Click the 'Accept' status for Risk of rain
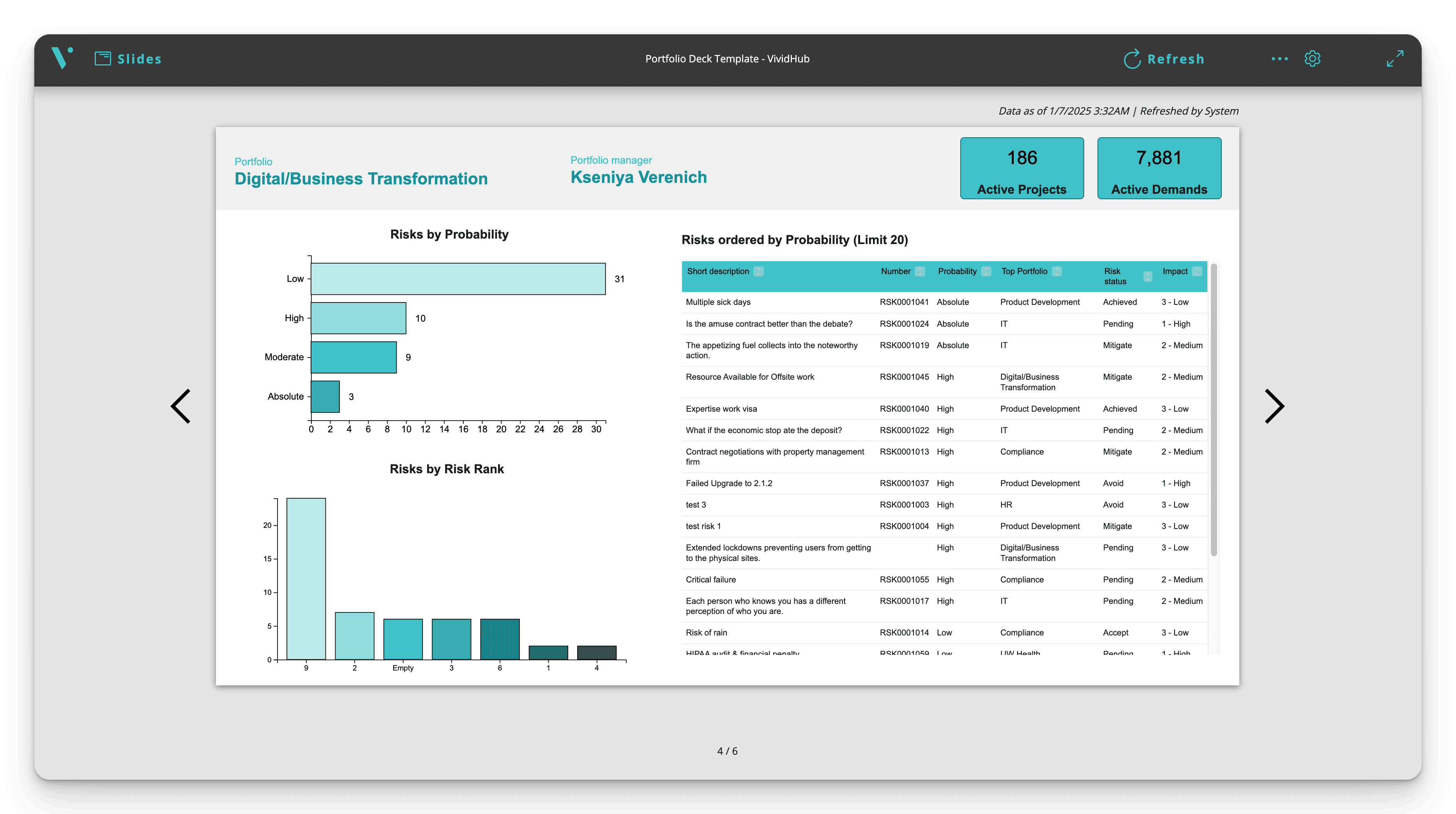 (x=1116, y=633)
